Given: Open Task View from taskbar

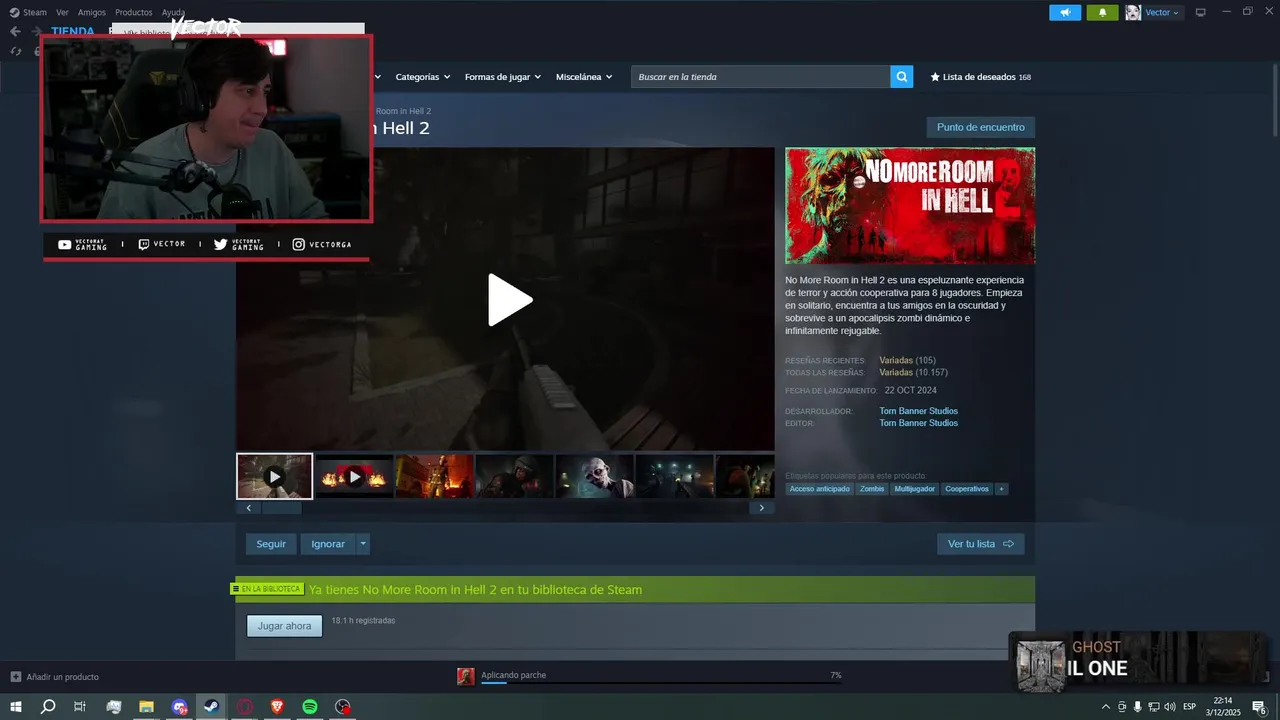Looking at the screenshot, I should [80, 707].
